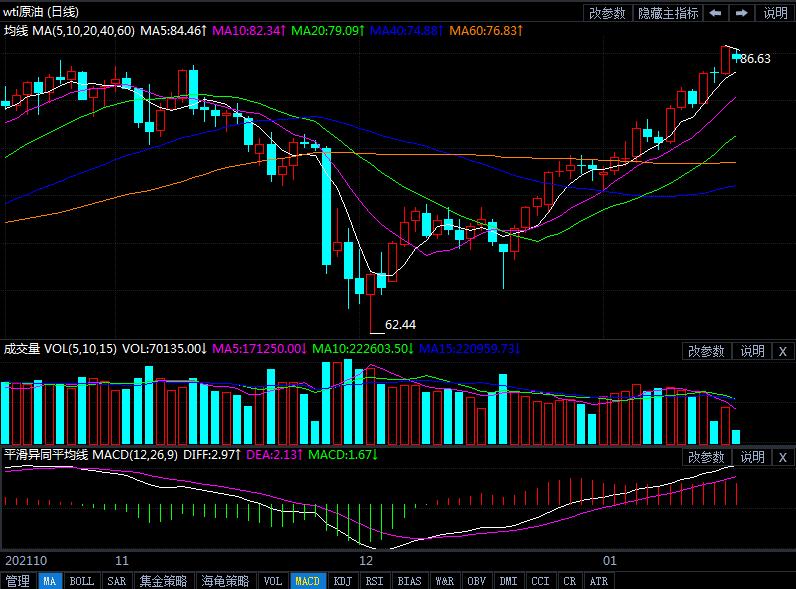Close the volume panel with X
The width and height of the screenshot is (796, 589).
[783, 351]
